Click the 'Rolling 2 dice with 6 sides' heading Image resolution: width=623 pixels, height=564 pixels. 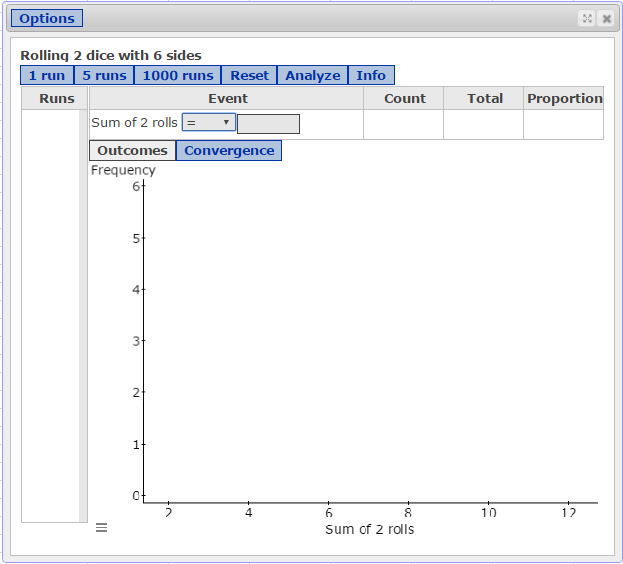(111, 55)
